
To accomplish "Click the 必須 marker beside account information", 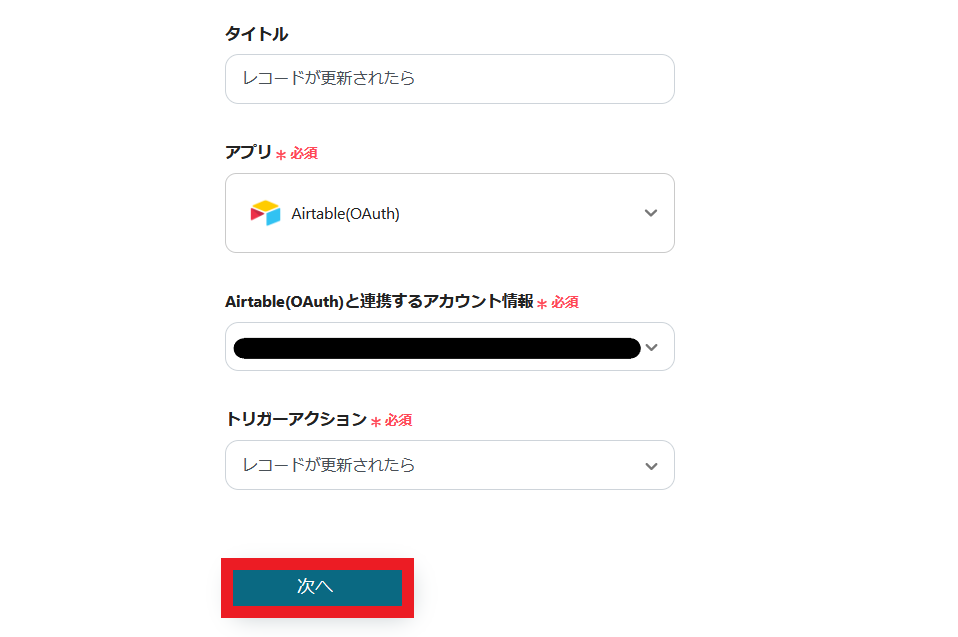I will 565,302.
